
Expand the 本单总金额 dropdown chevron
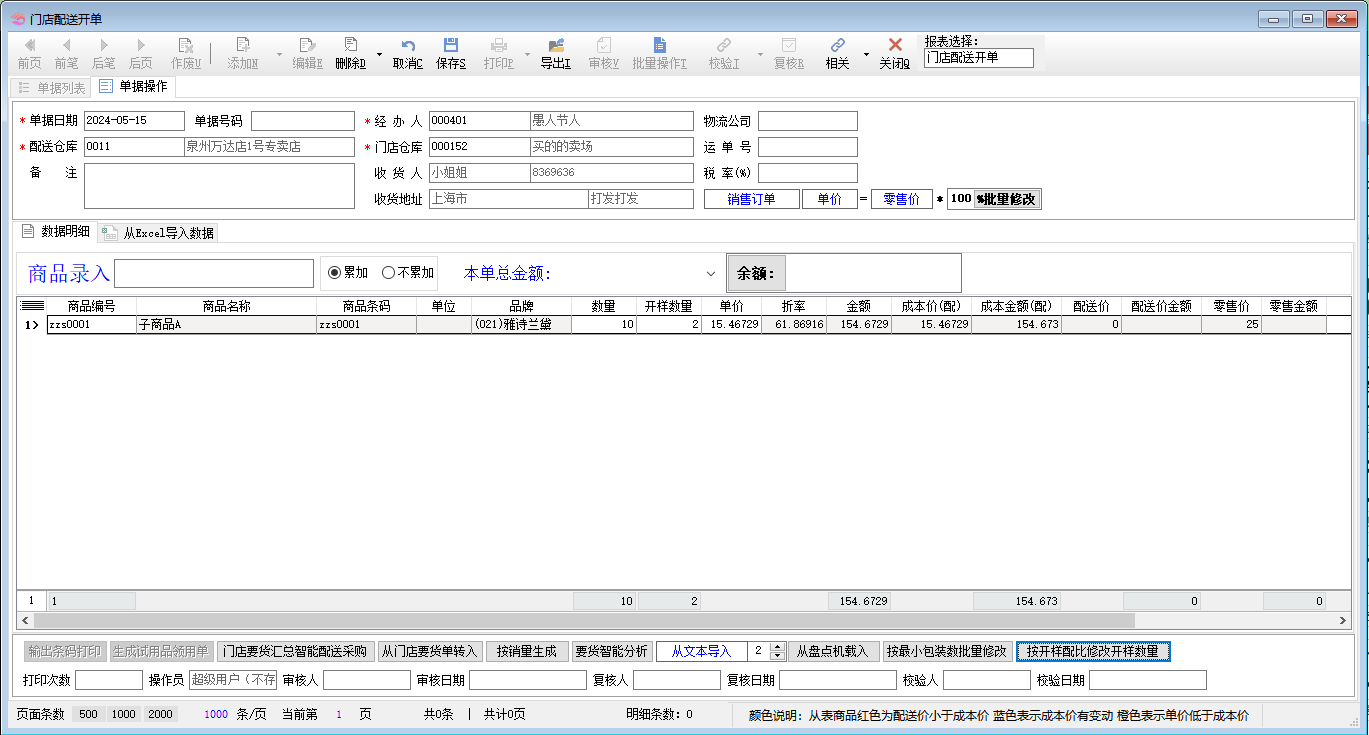pyautogui.click(x=711, y=274)
